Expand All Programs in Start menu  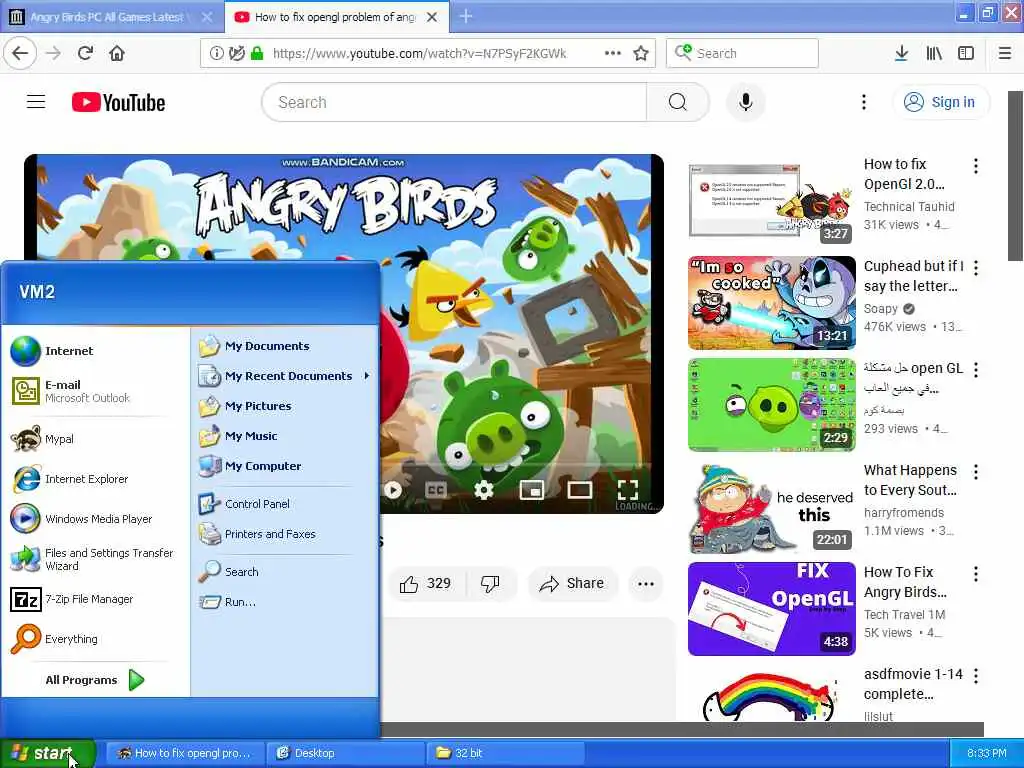tap(95, 680)
